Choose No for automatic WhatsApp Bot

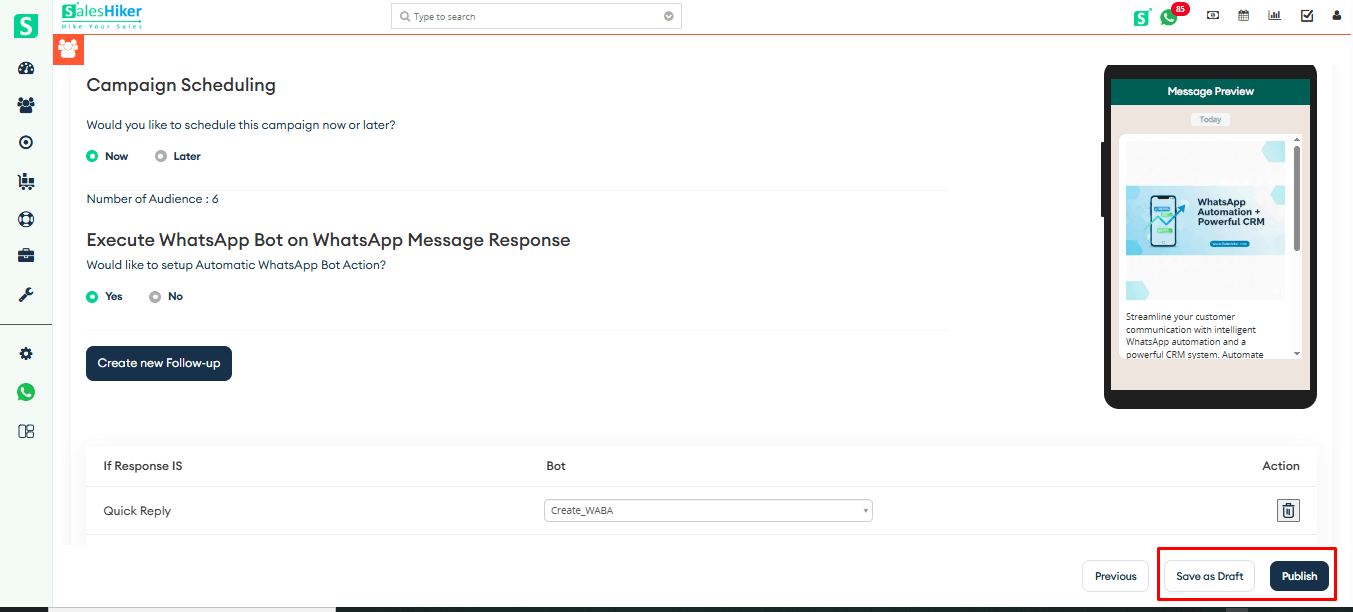[x=155, y=296]
